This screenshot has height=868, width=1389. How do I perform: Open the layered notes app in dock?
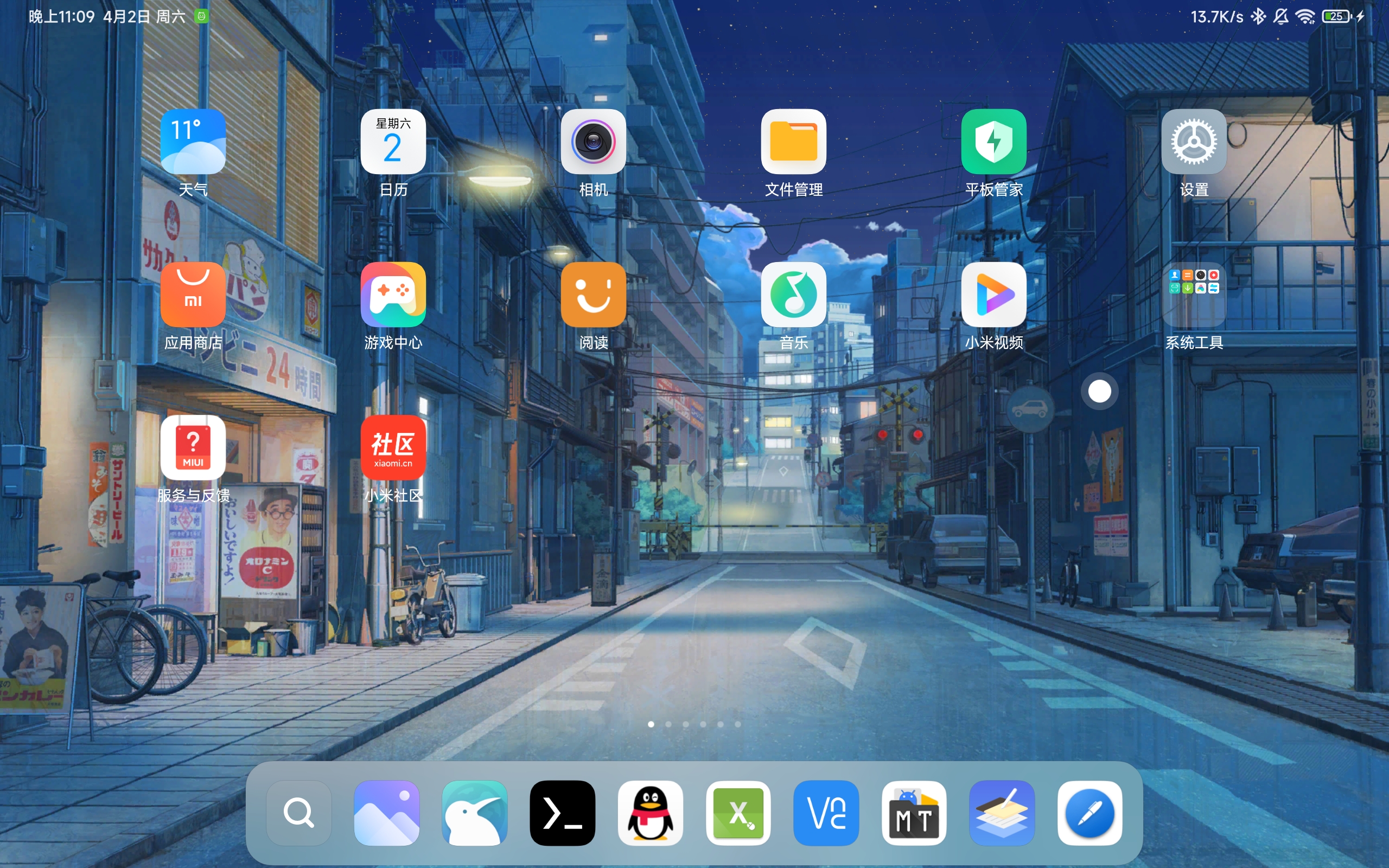1002,813
